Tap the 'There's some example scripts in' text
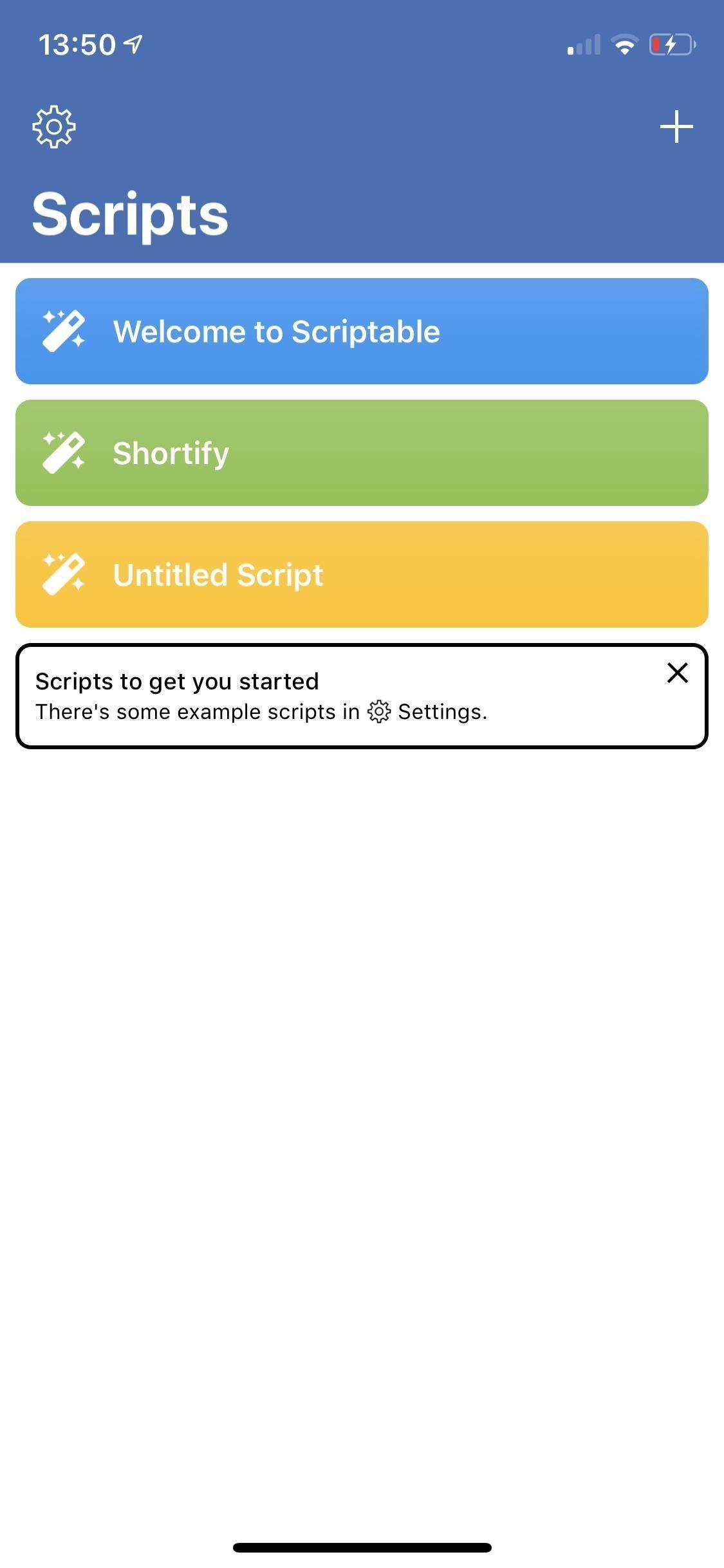The height and width of the screenshot is (1568, 724). [198, 712]
